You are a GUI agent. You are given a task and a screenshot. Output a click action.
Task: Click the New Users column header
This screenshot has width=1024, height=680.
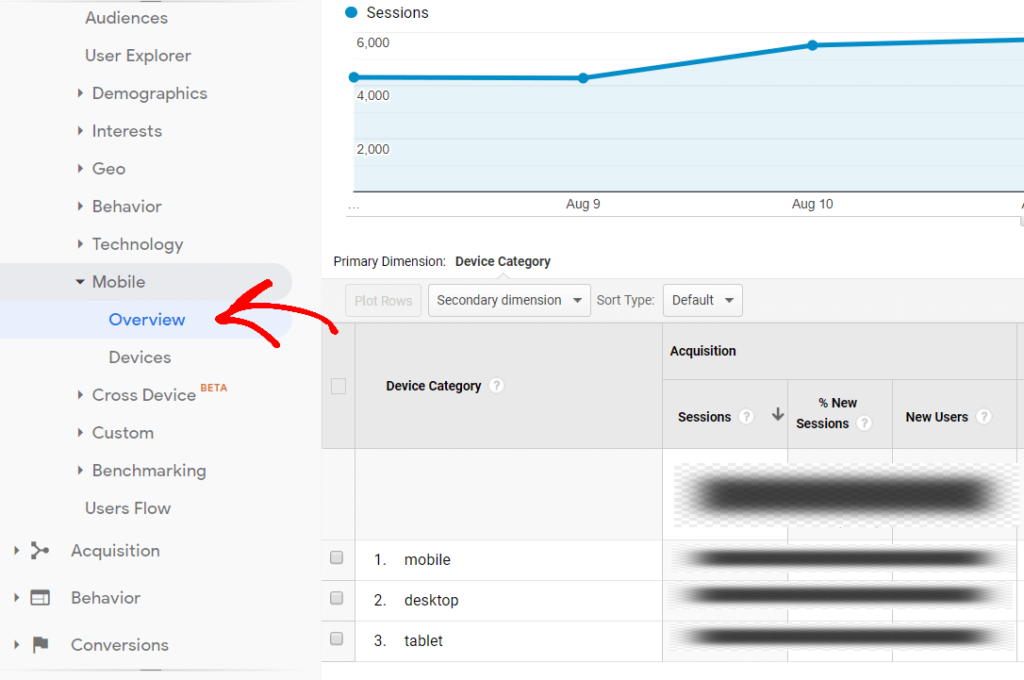(x=936, y=417)
